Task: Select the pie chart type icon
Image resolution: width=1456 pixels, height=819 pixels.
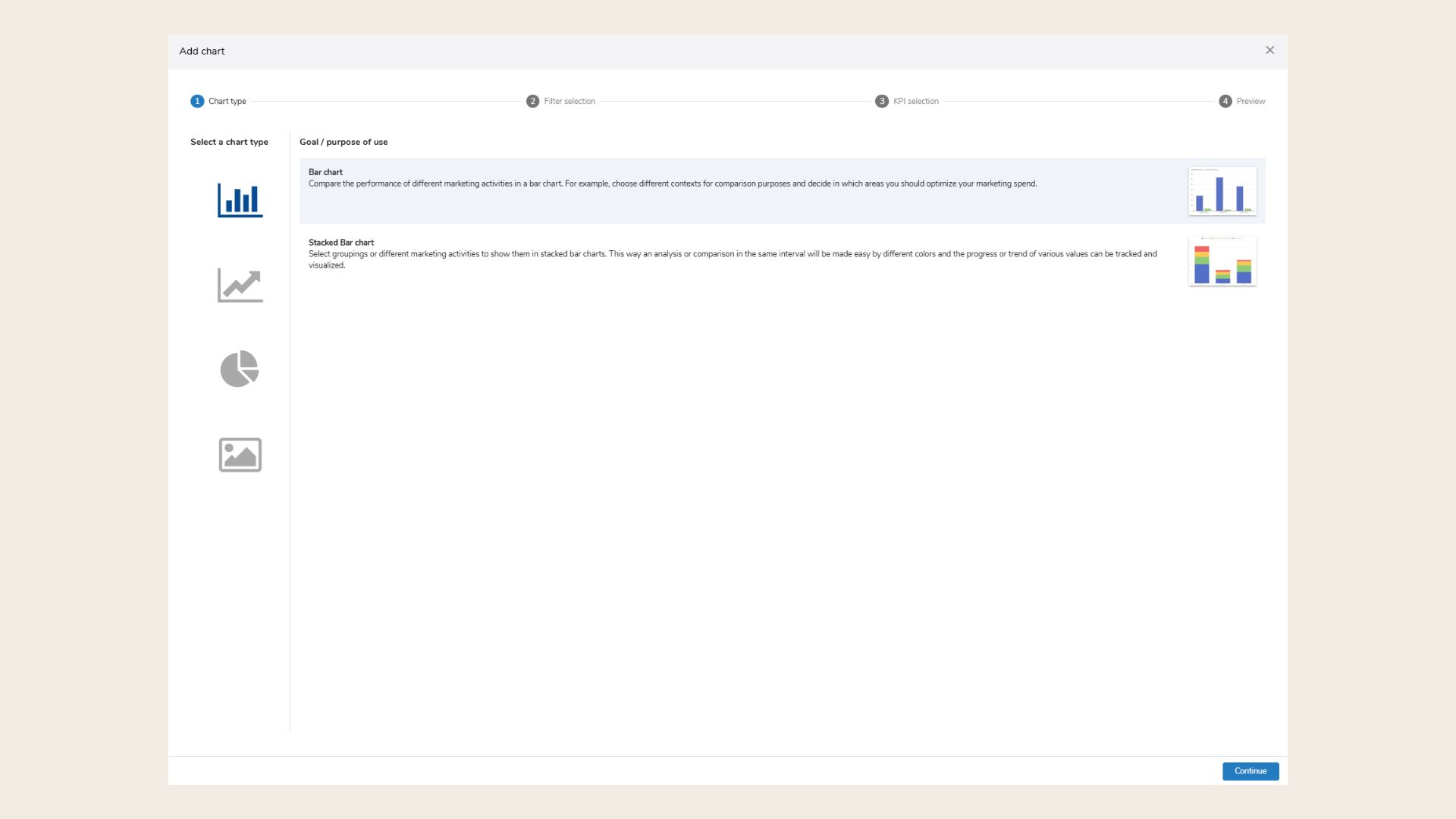Action: coord(240,369)
